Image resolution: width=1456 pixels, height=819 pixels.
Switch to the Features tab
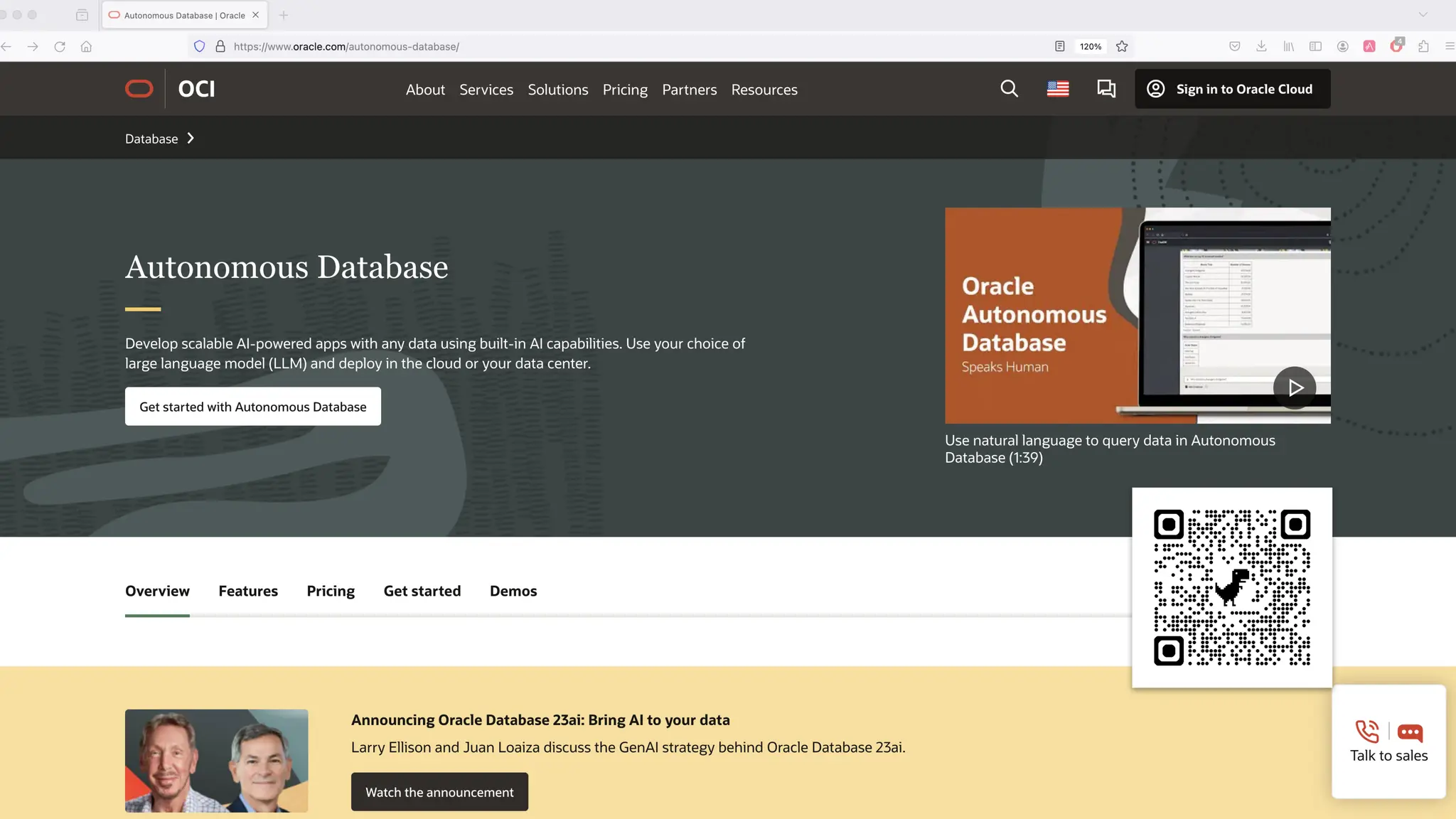click(248, 591)
